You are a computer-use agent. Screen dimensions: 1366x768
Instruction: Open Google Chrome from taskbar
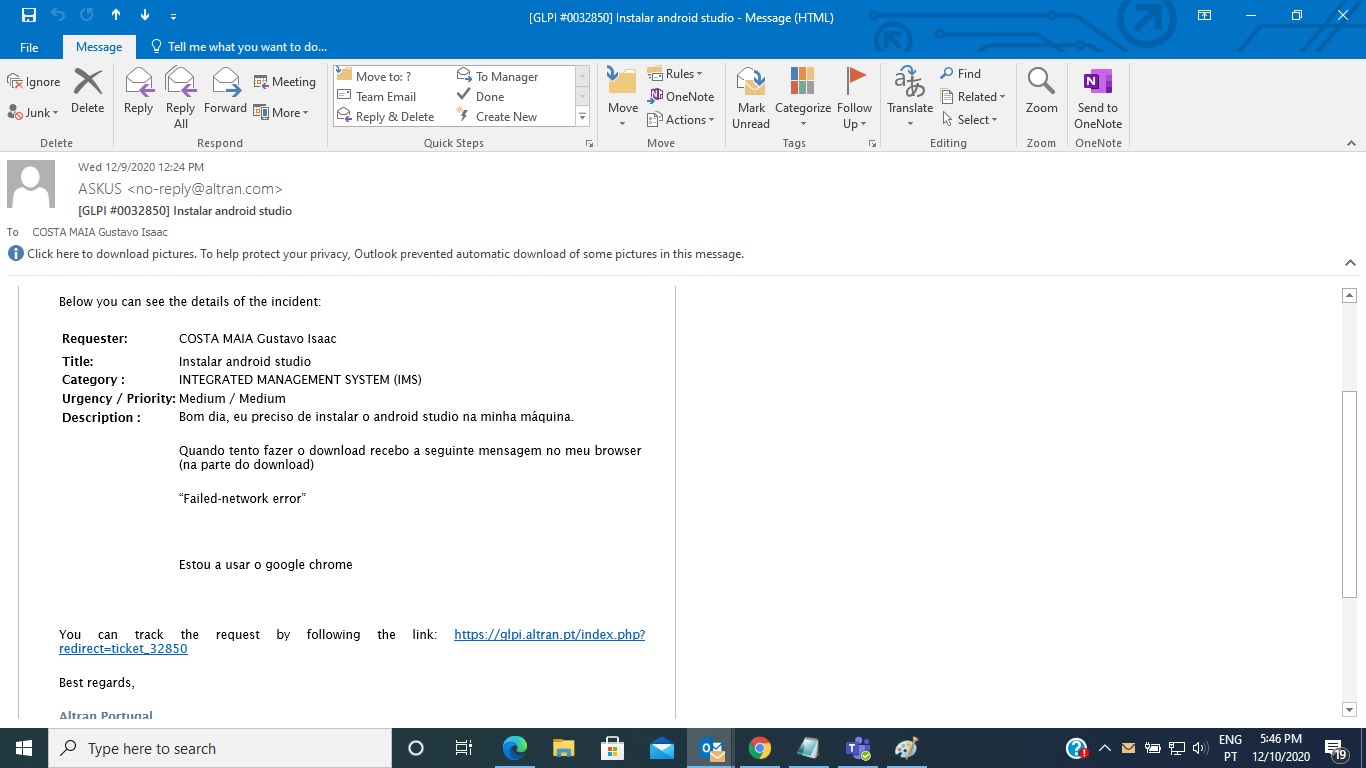tap(760, 748)
